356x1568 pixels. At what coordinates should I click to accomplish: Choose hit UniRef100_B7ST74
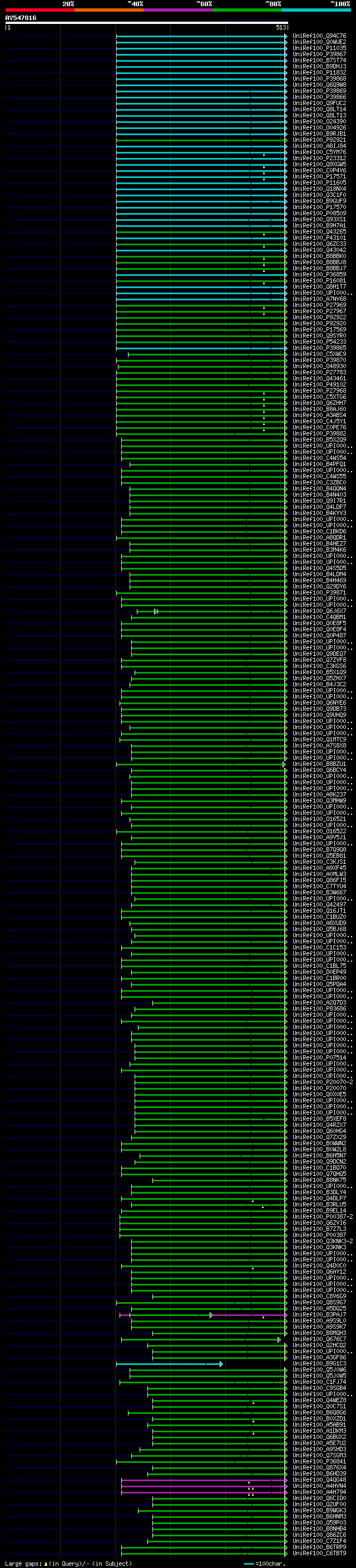[x=319, y=60]
